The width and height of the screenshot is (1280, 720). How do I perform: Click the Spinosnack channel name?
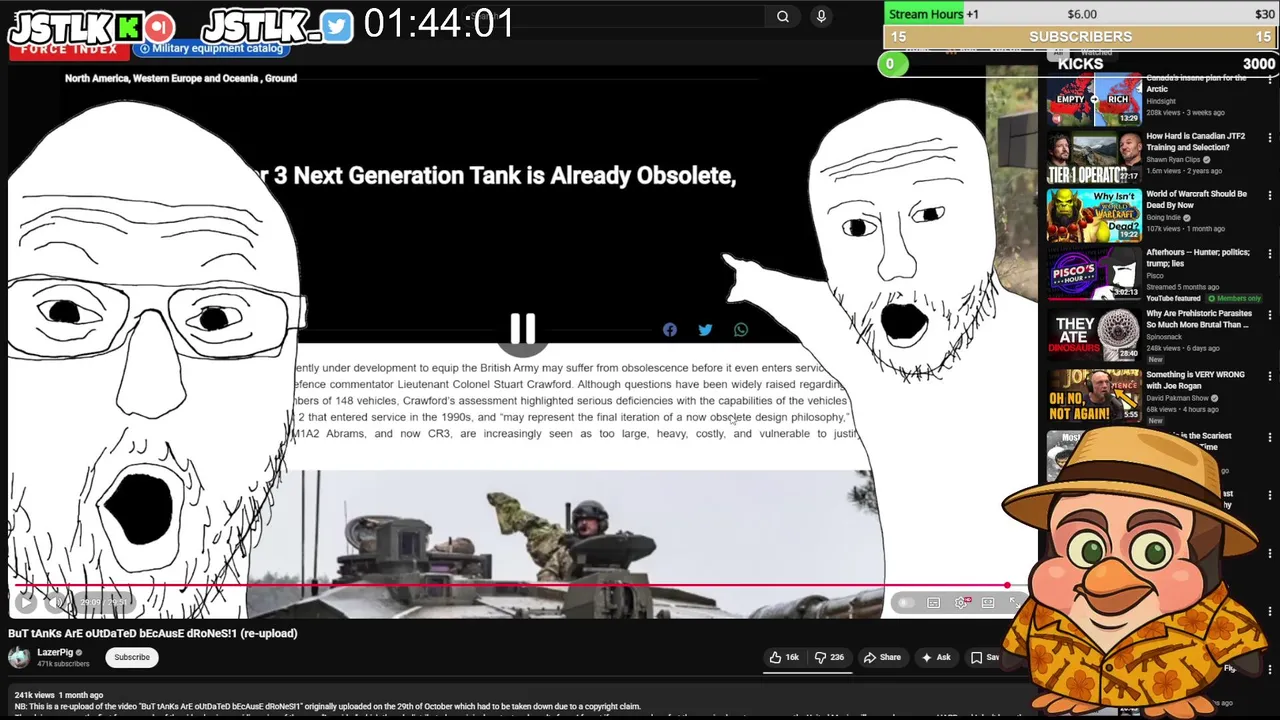click(x=1164, y=337)
